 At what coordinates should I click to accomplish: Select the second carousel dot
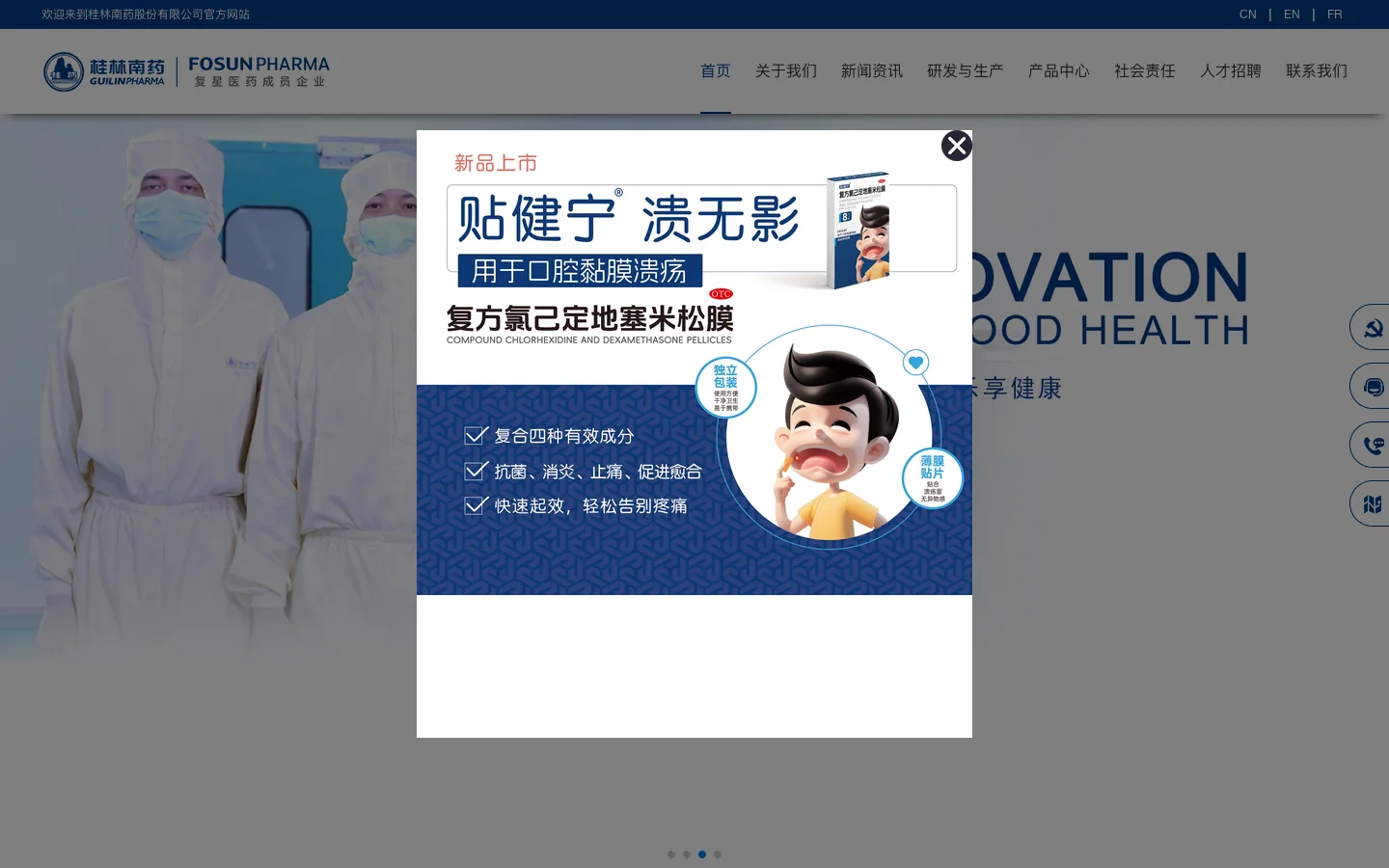687,854
